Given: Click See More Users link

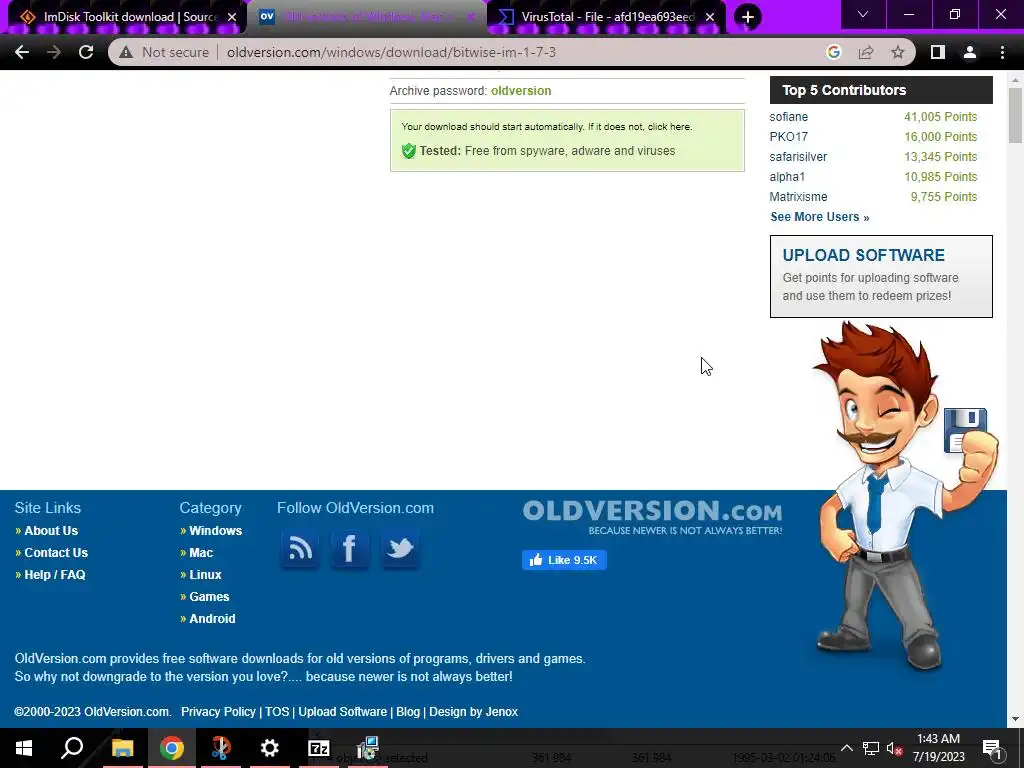Looking at the screenshot, I should [820, 217].
